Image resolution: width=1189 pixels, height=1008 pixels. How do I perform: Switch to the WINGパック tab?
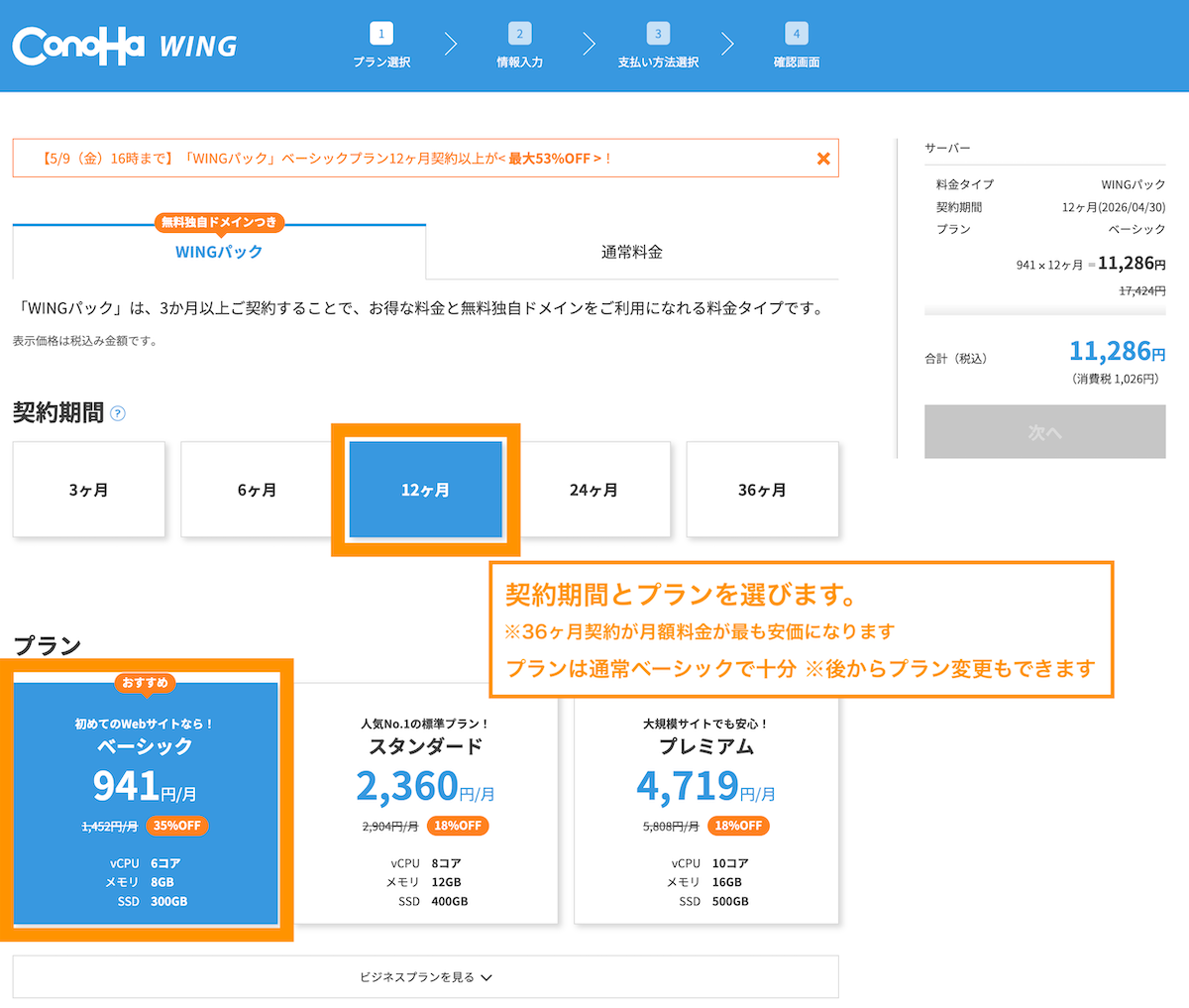pos(219,252)
